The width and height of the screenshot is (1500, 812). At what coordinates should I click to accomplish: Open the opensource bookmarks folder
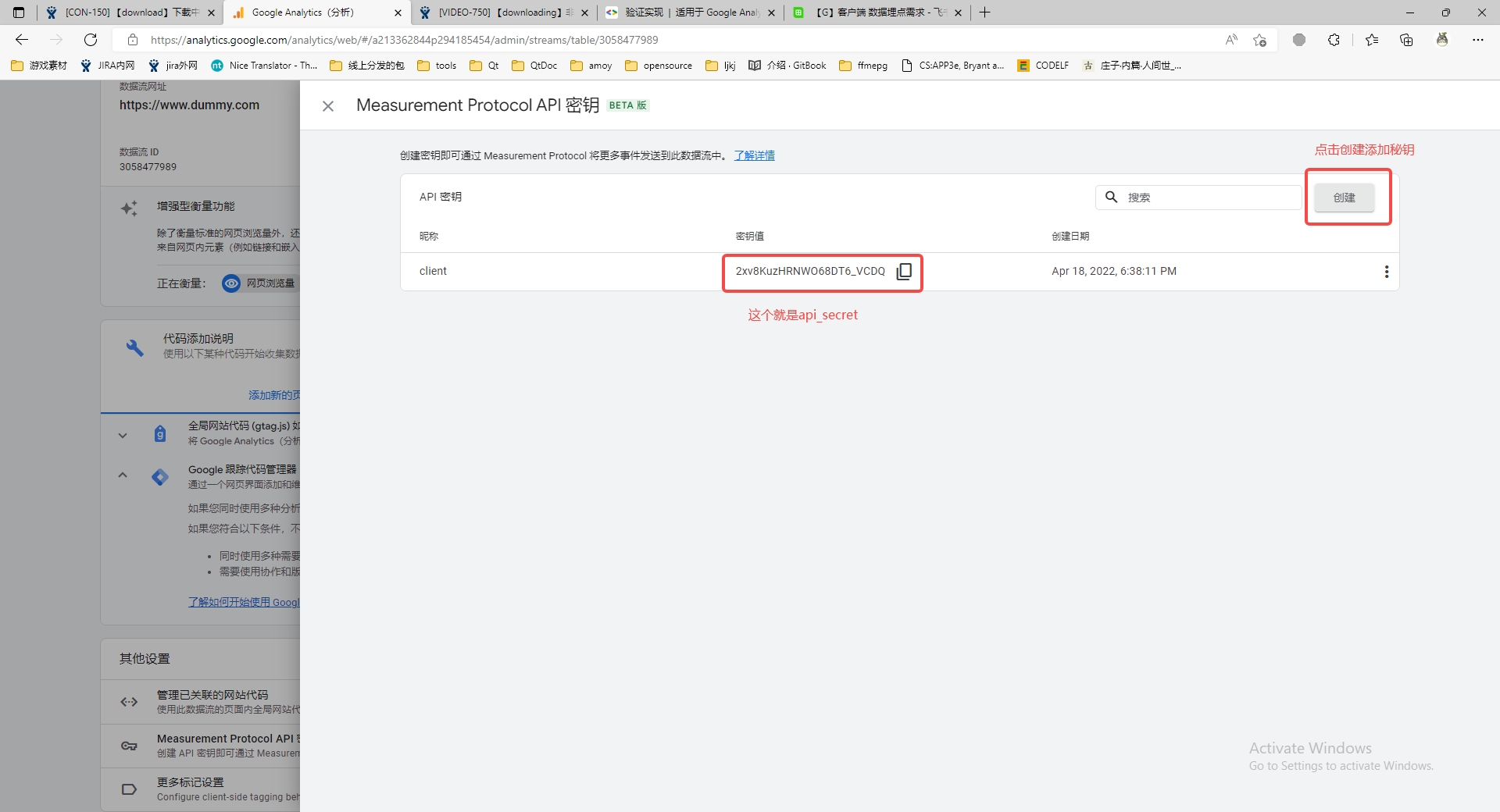(x=659, y=66)
